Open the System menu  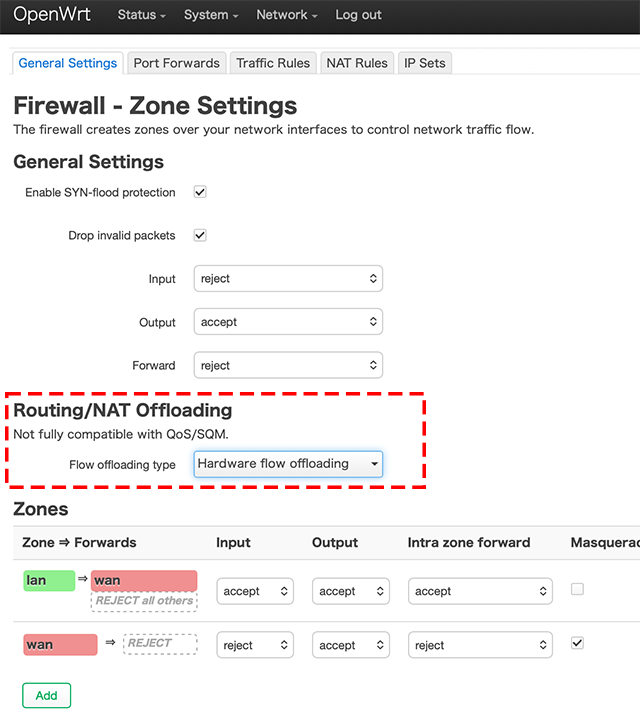point(211,15)
